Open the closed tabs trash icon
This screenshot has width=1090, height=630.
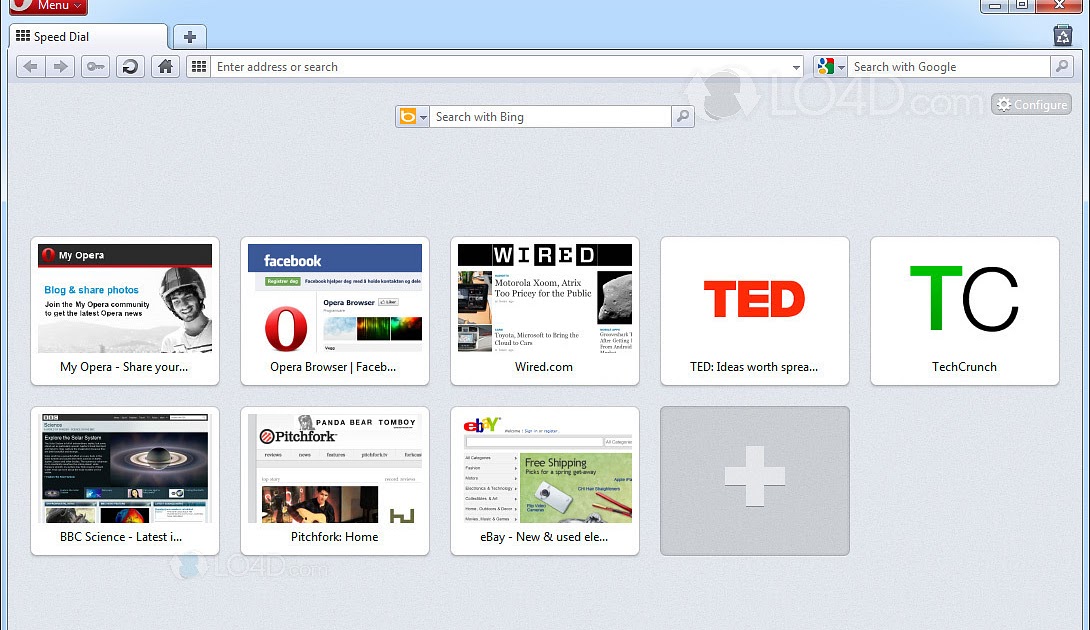tap(1062, 35)
